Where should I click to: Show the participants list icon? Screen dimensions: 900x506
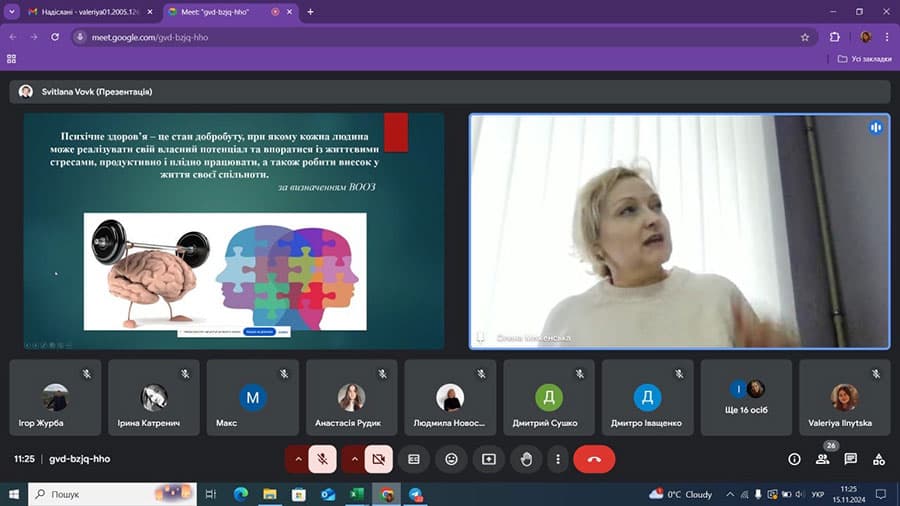(822, 459)
